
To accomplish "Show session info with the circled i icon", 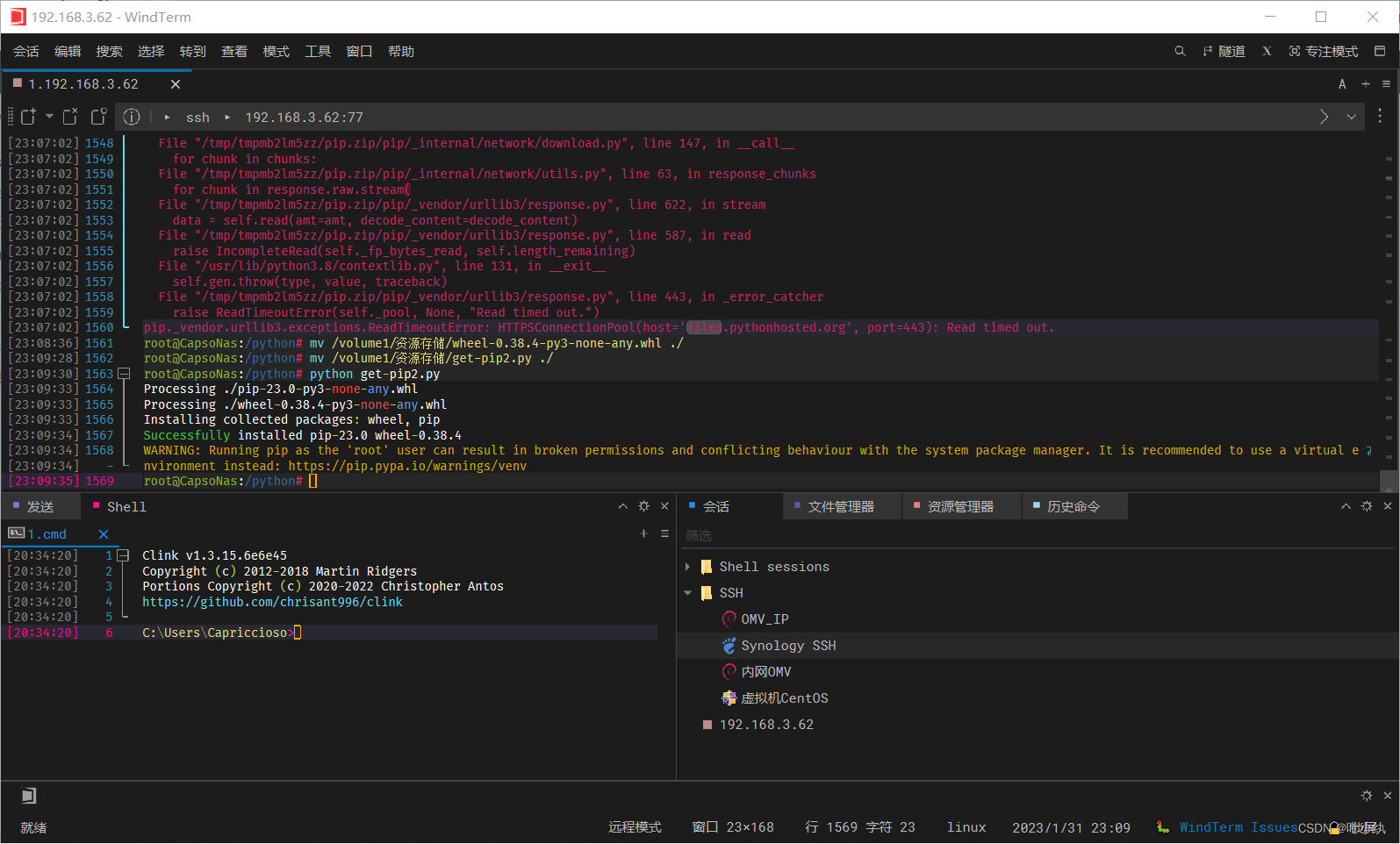I will click(132, 117).
